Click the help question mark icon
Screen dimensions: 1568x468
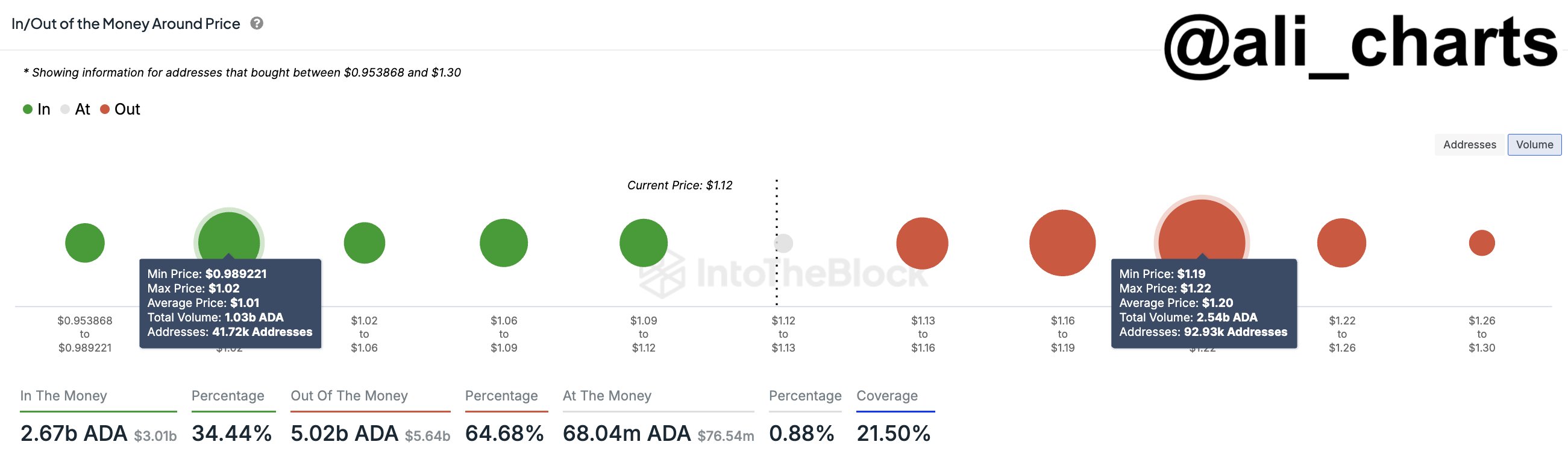(x=257, y=23)
